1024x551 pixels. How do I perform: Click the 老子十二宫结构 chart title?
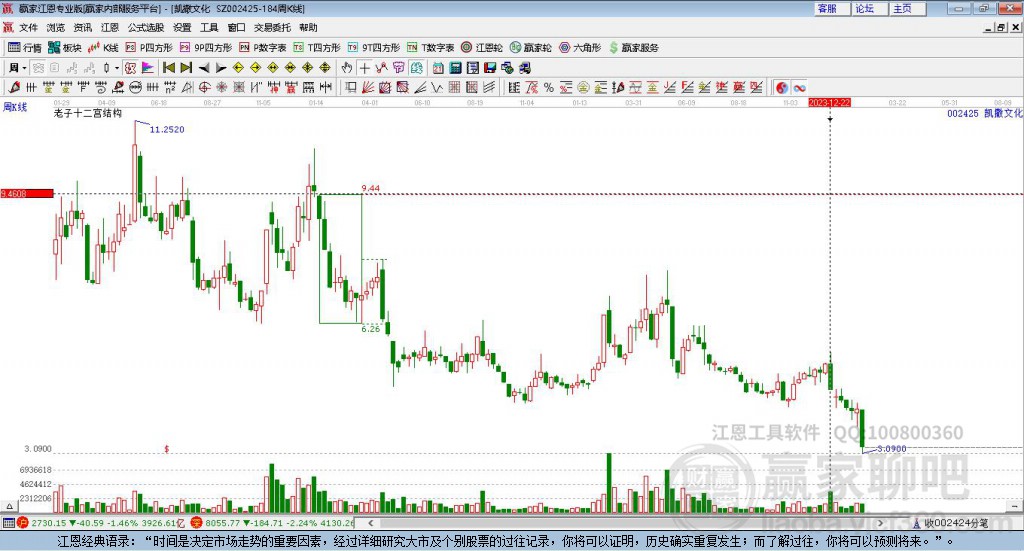tap(88, 114)
